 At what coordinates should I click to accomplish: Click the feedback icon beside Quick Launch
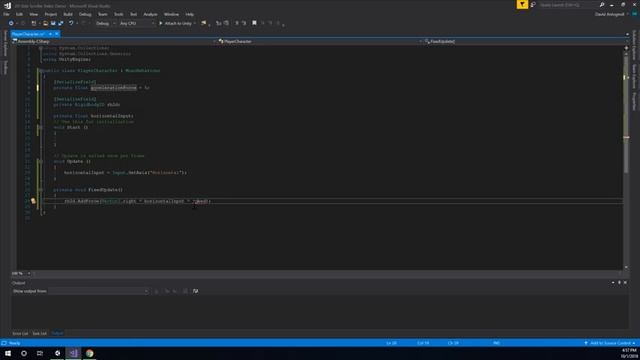[x=533, y=4]
